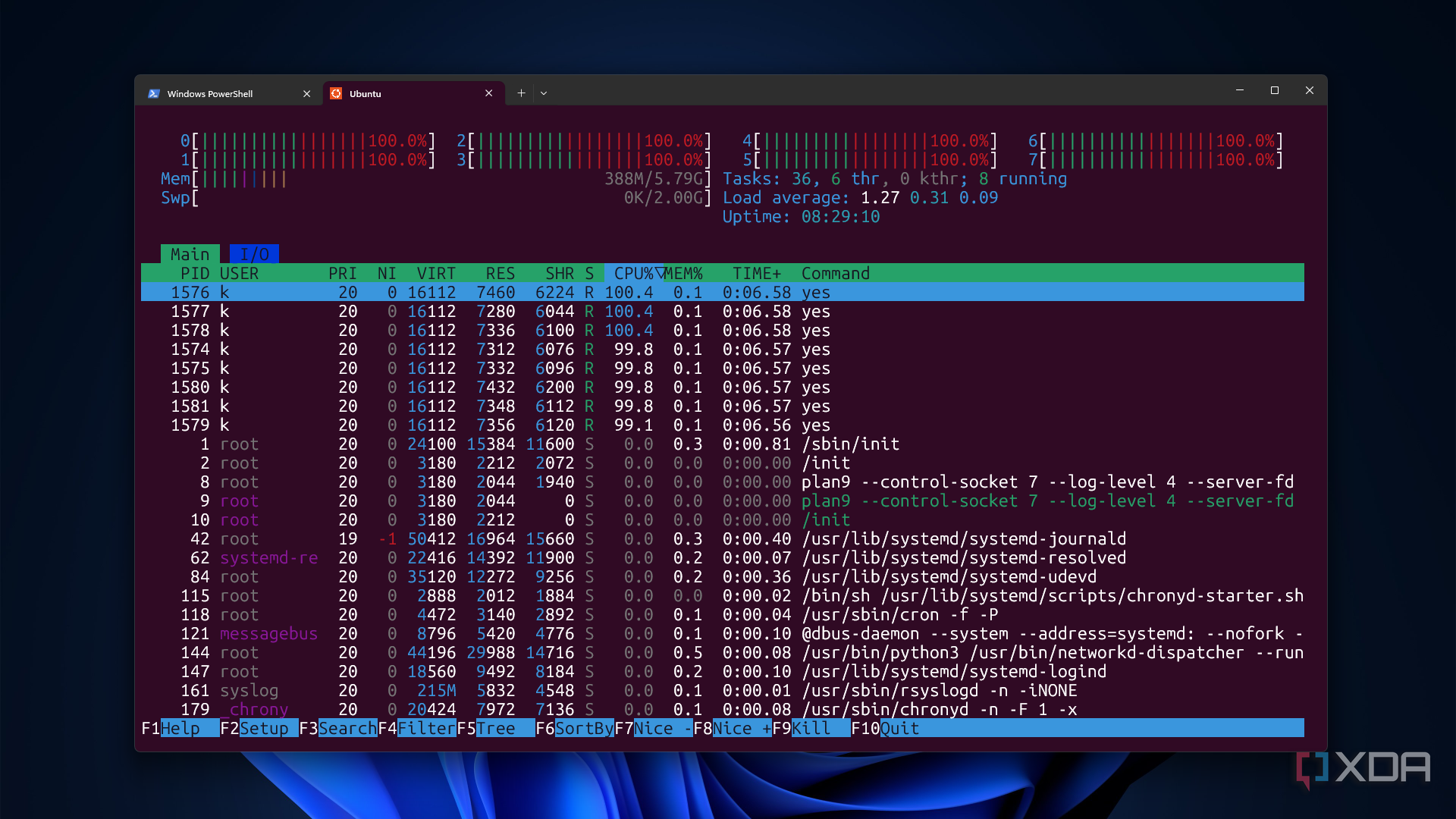Select the networkd-dispatcher process row
Viewport: 1456px width, 819px height.
click(x=722, y=652)
